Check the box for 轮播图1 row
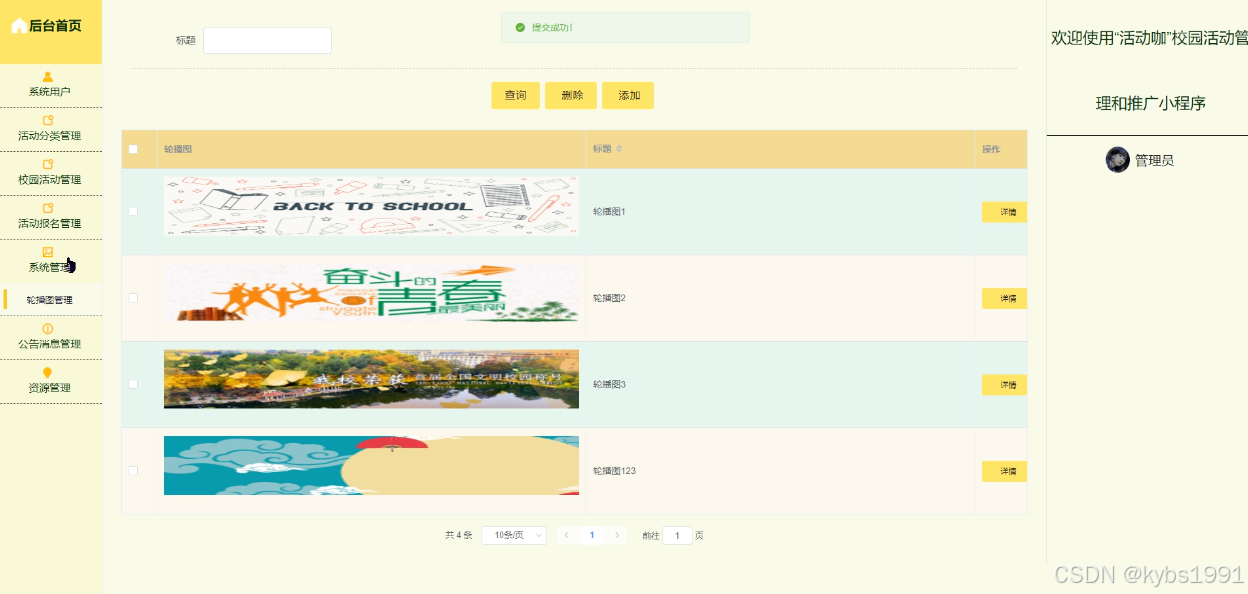The height and width of the screenshot is (594, 1248). point(133,211)
